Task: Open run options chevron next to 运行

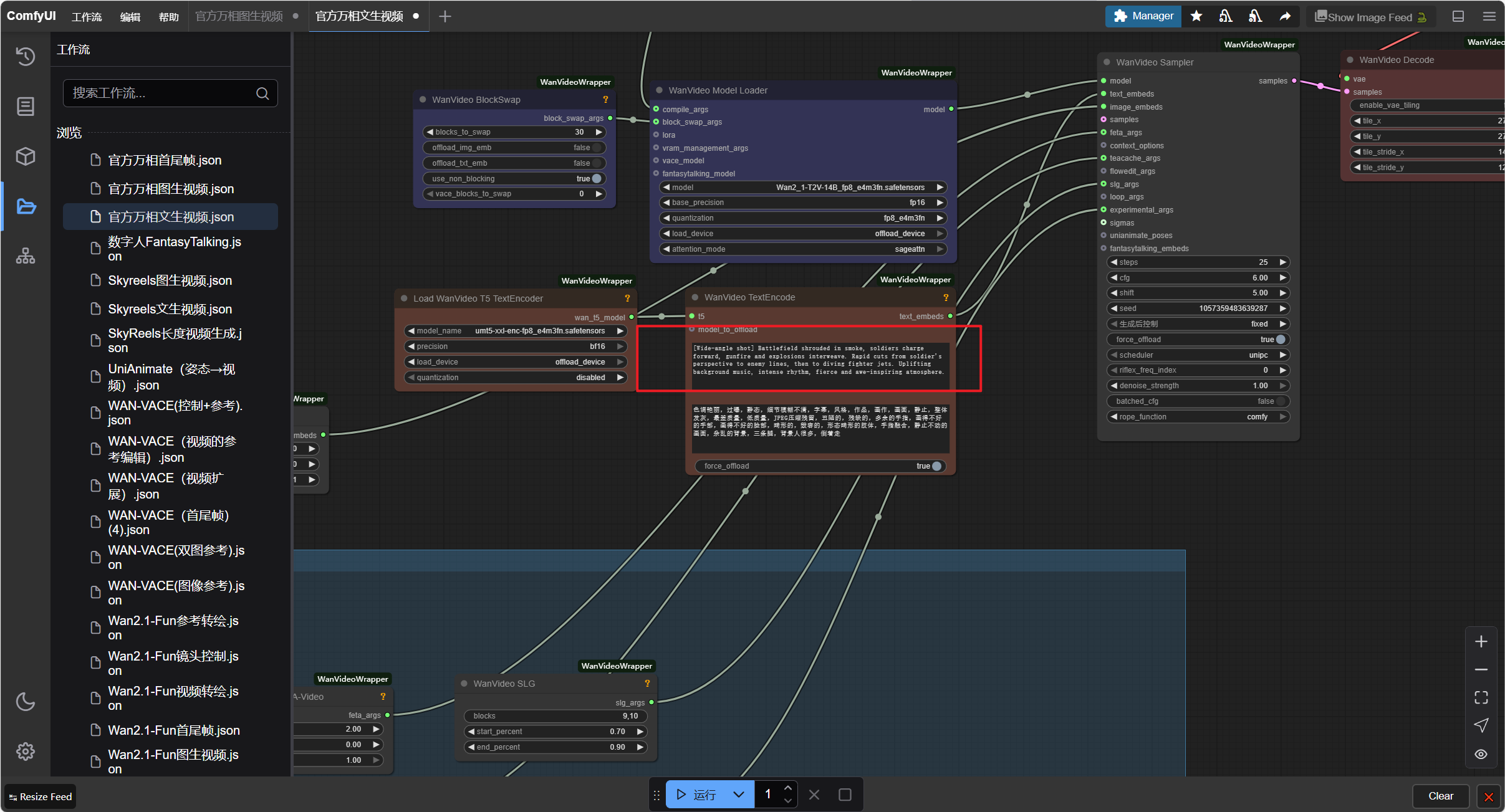Action: click(x=739, y=795)
